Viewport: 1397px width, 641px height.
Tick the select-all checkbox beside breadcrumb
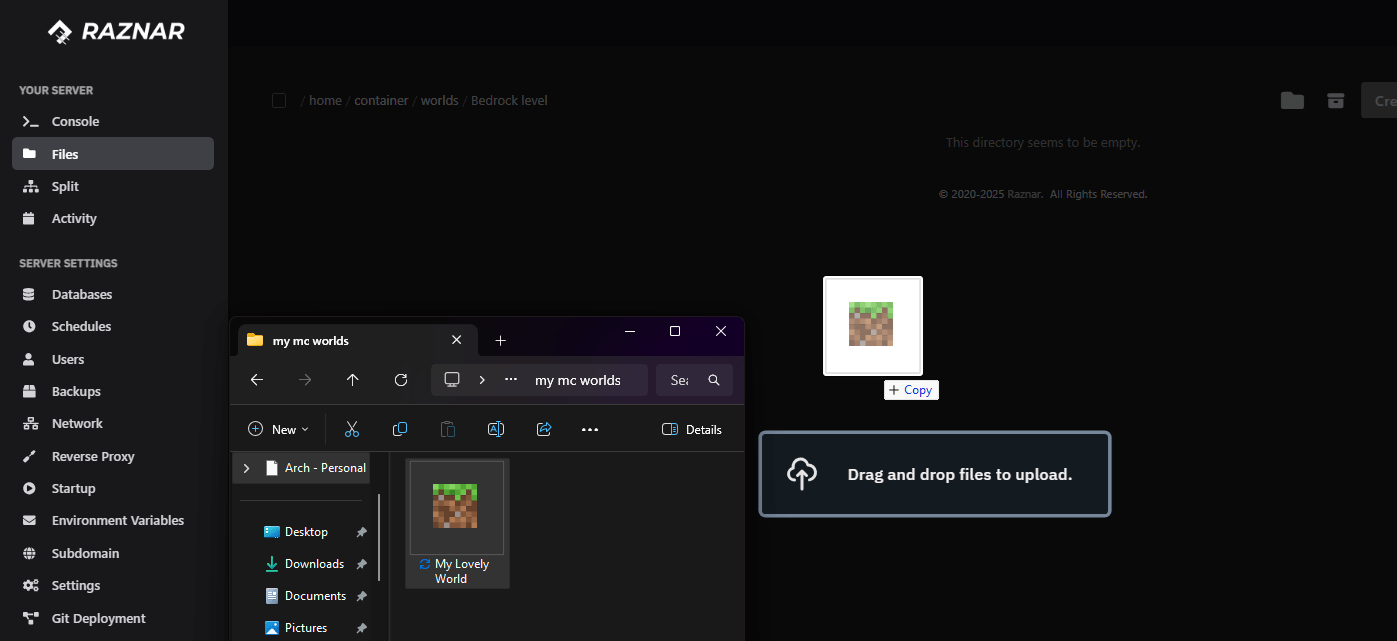point(279,100)
